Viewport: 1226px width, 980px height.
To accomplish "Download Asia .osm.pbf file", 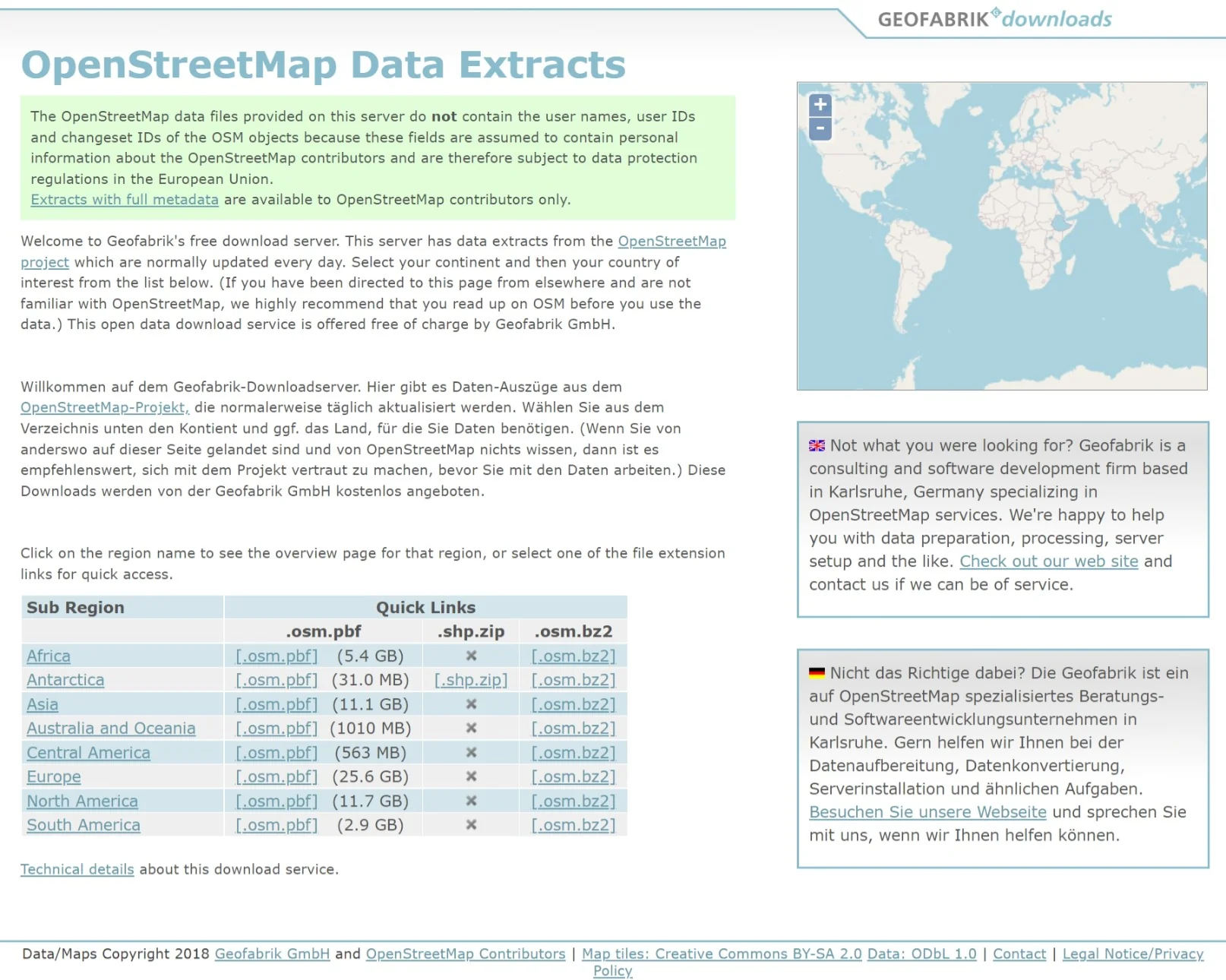I will 276,704.
